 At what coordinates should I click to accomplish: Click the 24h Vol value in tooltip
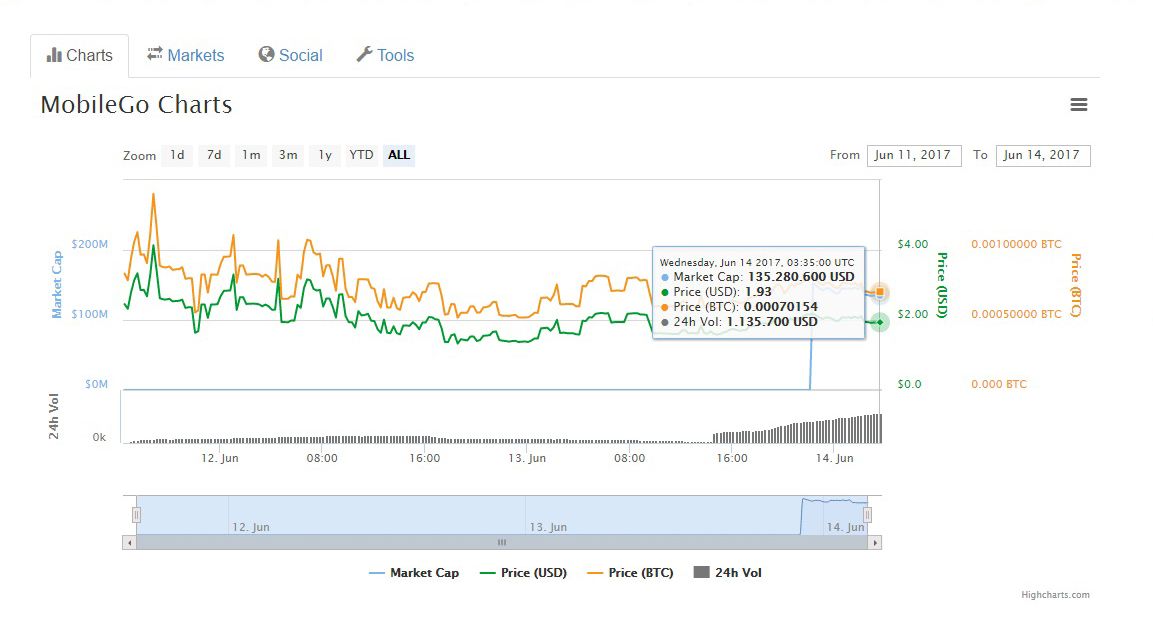(x=772, y=322)
